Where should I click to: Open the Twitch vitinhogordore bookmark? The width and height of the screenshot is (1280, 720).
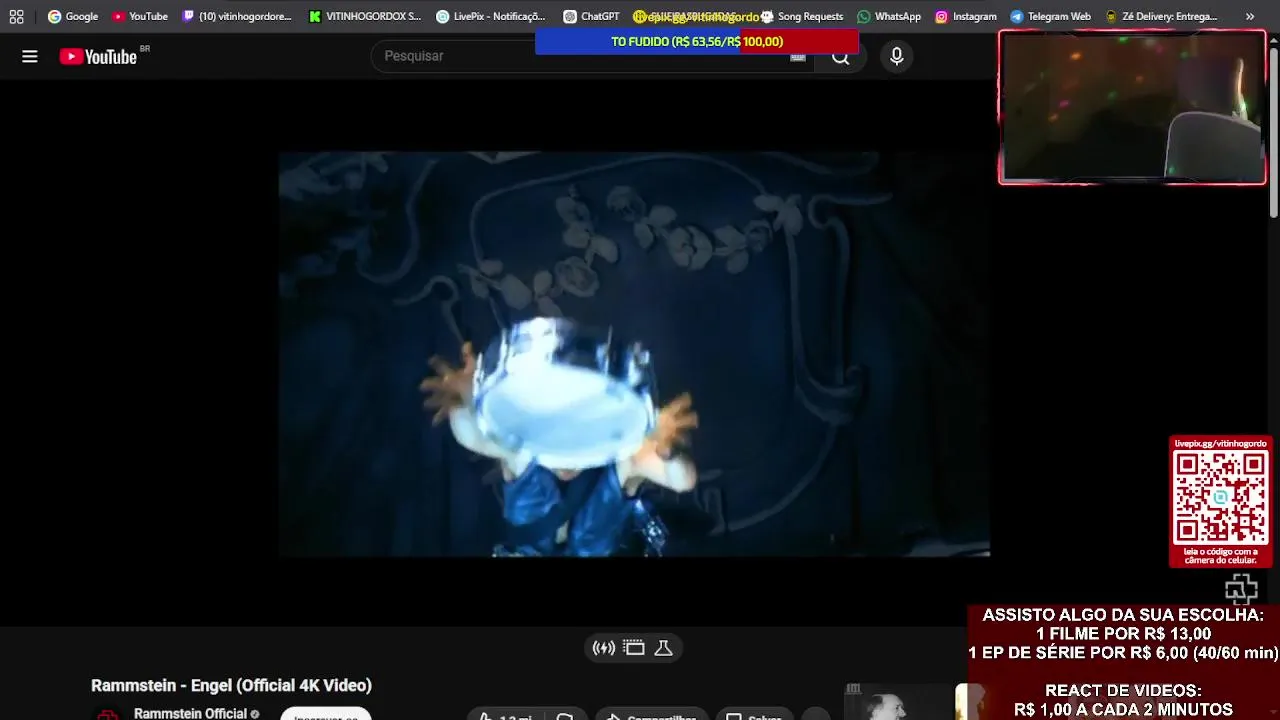pyautogui.click(x=237, y=16)
